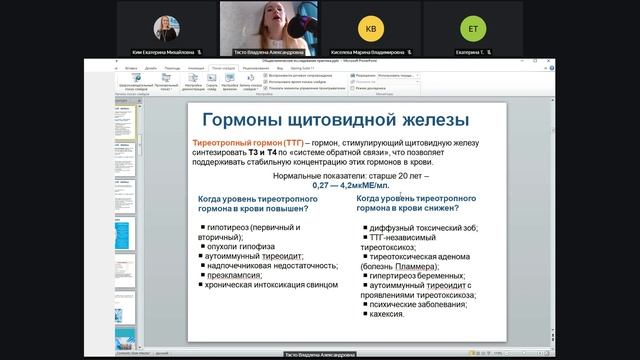Switch to Normal view in status bar

473,353
